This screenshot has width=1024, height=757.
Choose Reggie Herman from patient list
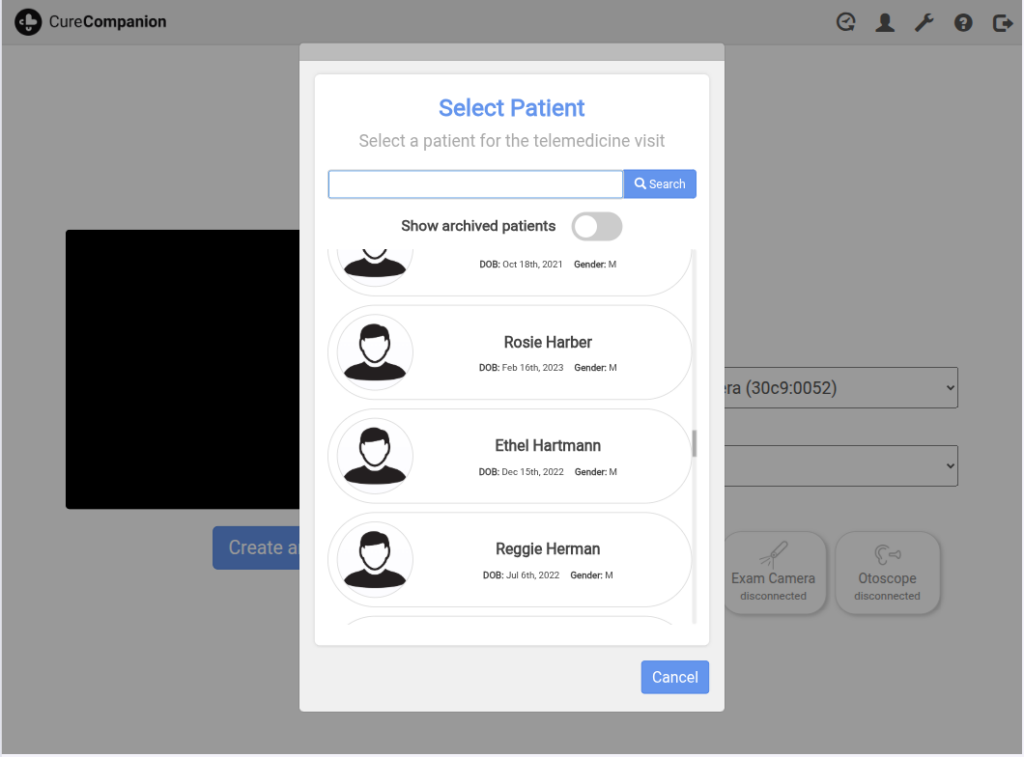tap(547, 559)
